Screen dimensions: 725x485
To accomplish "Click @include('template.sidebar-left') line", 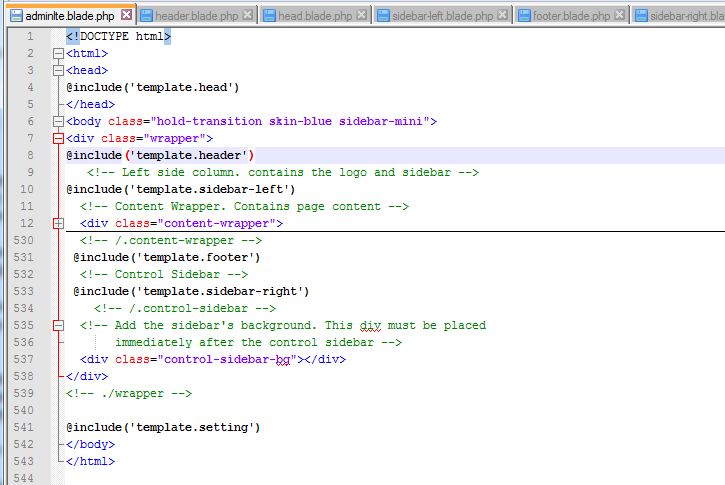I will [x=181, y=190].
